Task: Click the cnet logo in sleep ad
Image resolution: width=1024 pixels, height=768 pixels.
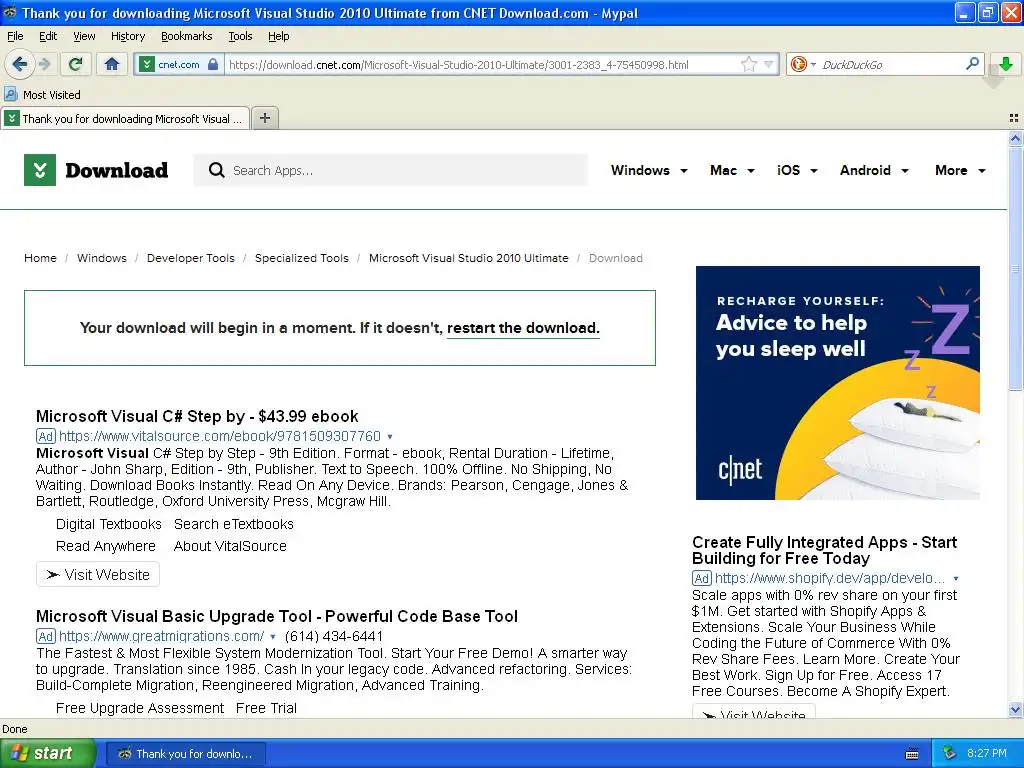Action: click(740, 468)
